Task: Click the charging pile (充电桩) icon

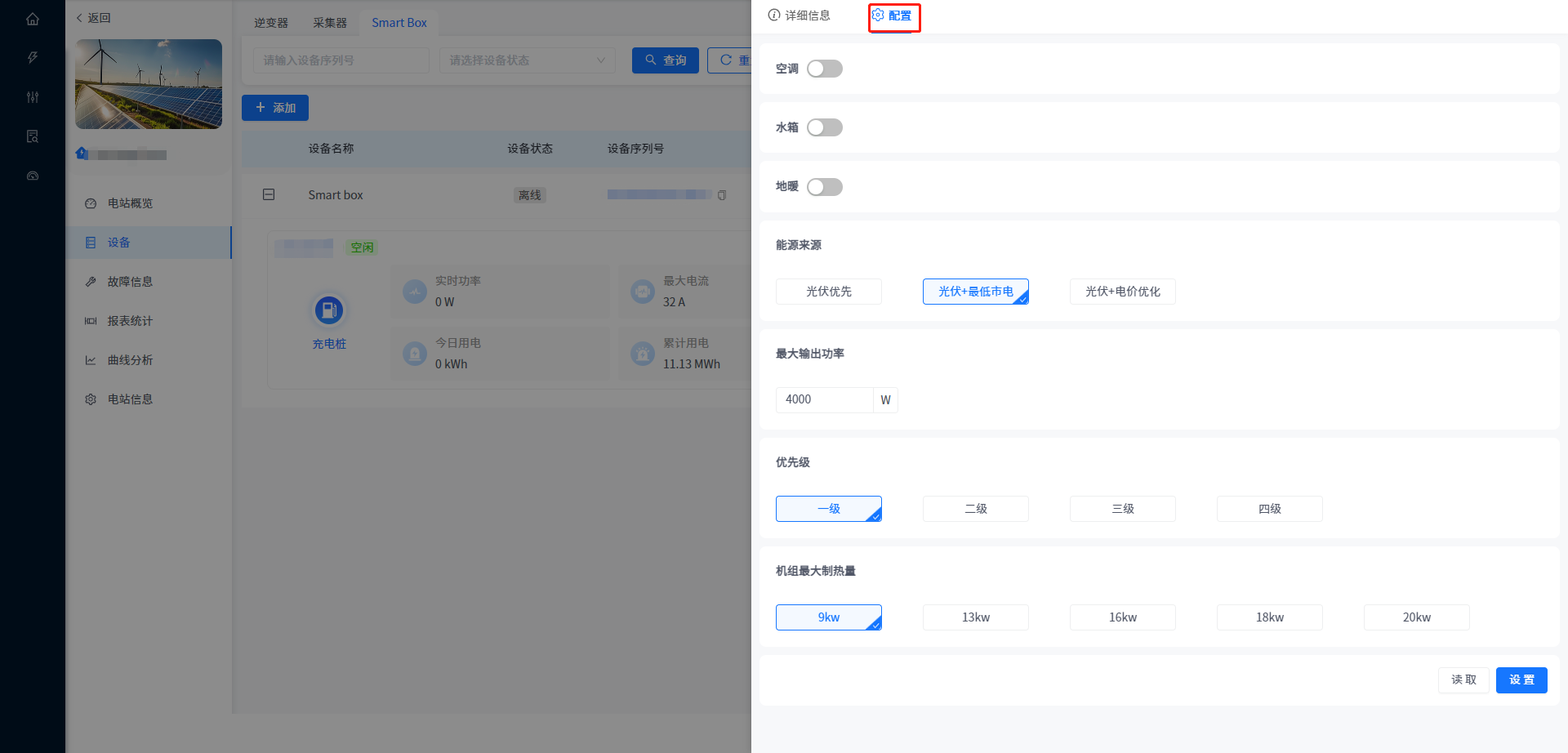Action: point(329,311)
